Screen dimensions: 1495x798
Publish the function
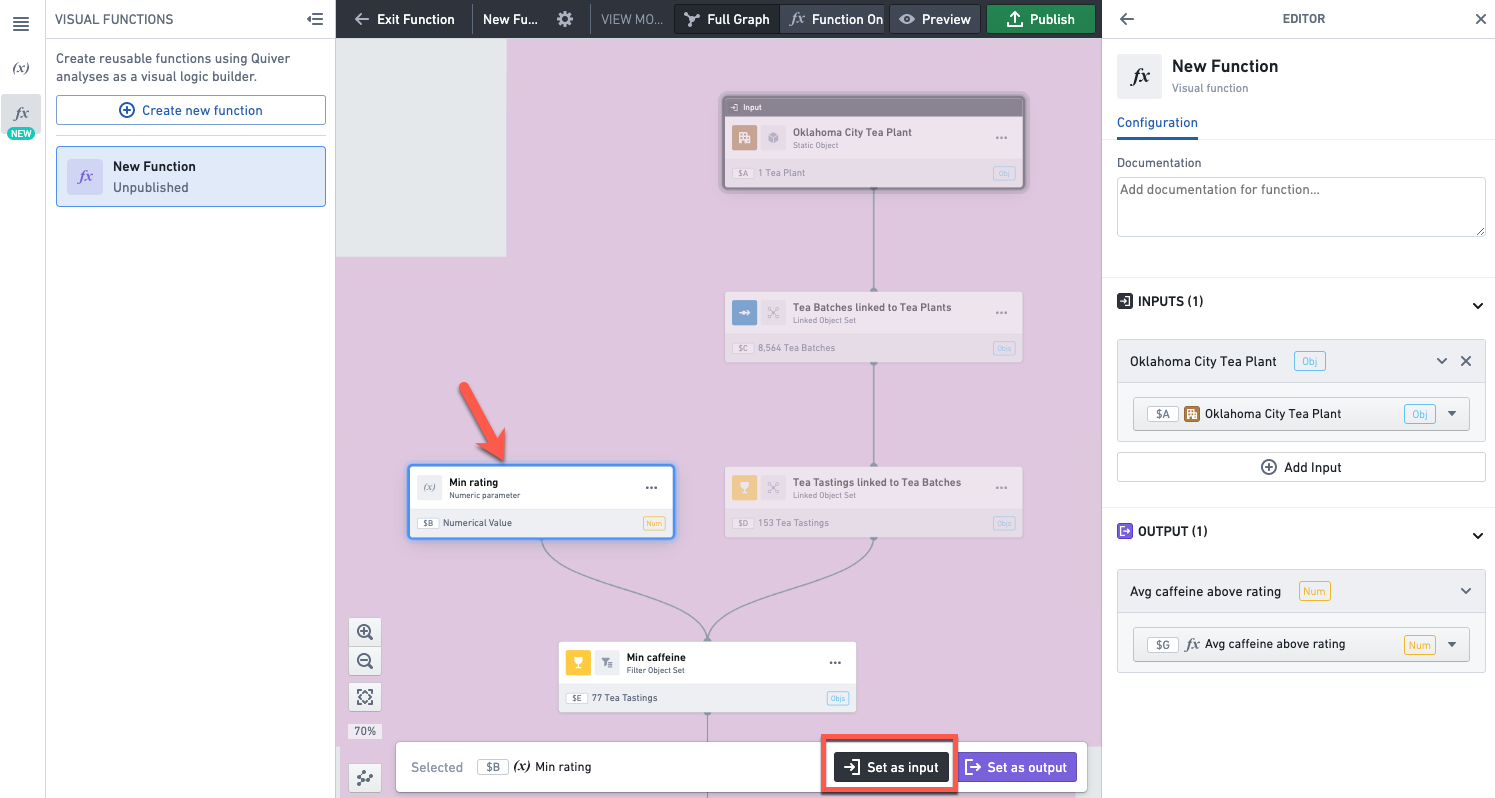tap(1041, 19)
